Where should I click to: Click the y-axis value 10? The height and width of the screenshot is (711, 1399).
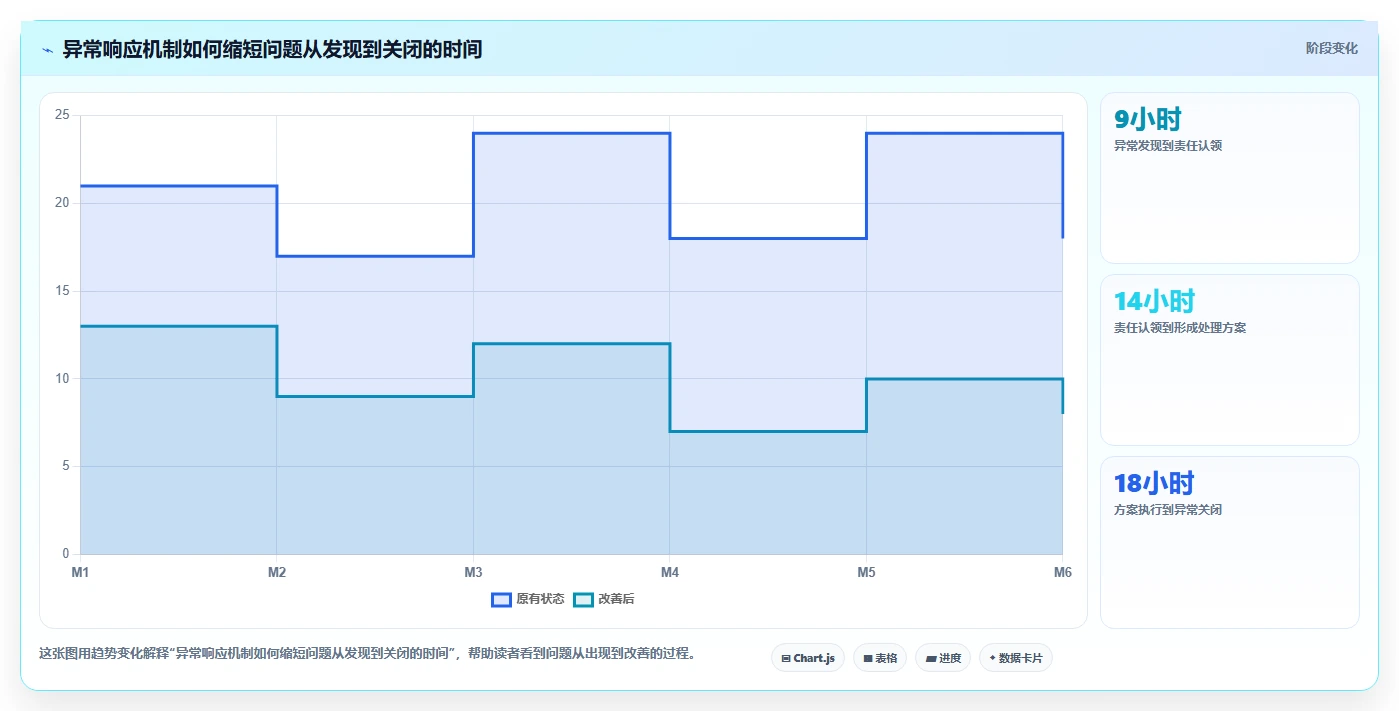tap(62, 378)
